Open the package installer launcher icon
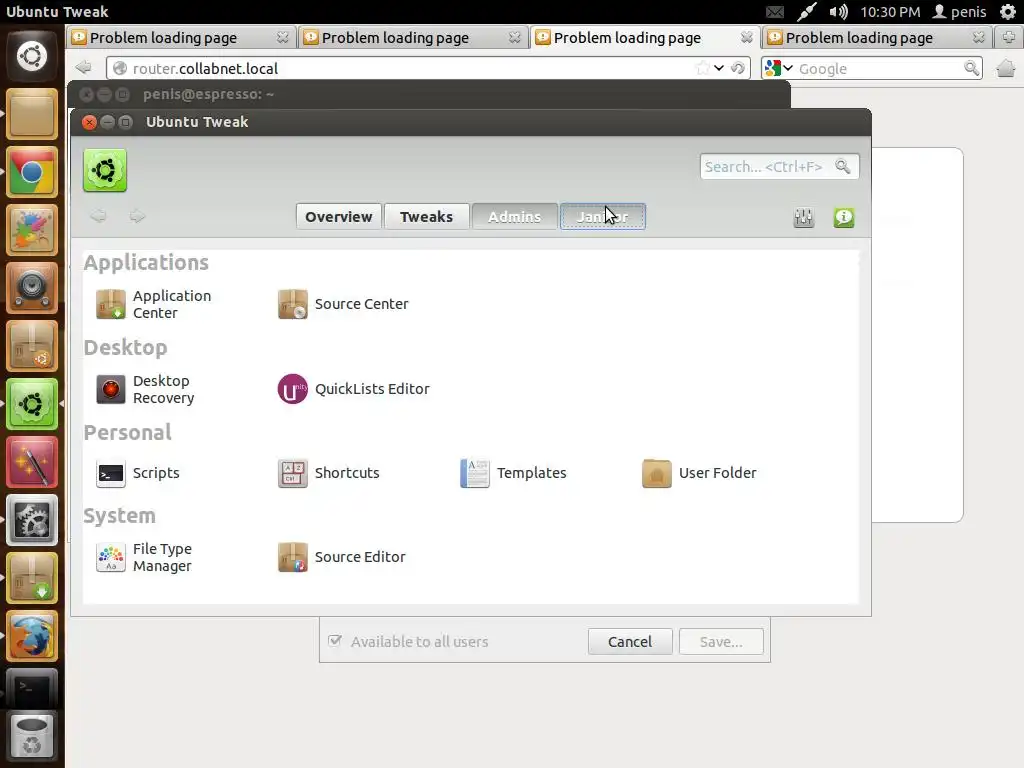 coord(32,579)
